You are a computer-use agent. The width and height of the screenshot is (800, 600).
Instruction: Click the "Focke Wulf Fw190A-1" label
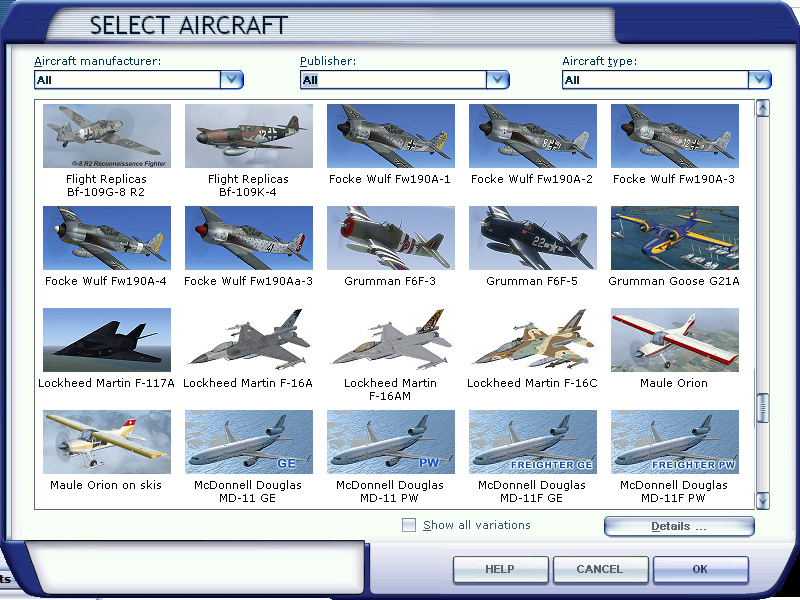click(390, 179)
